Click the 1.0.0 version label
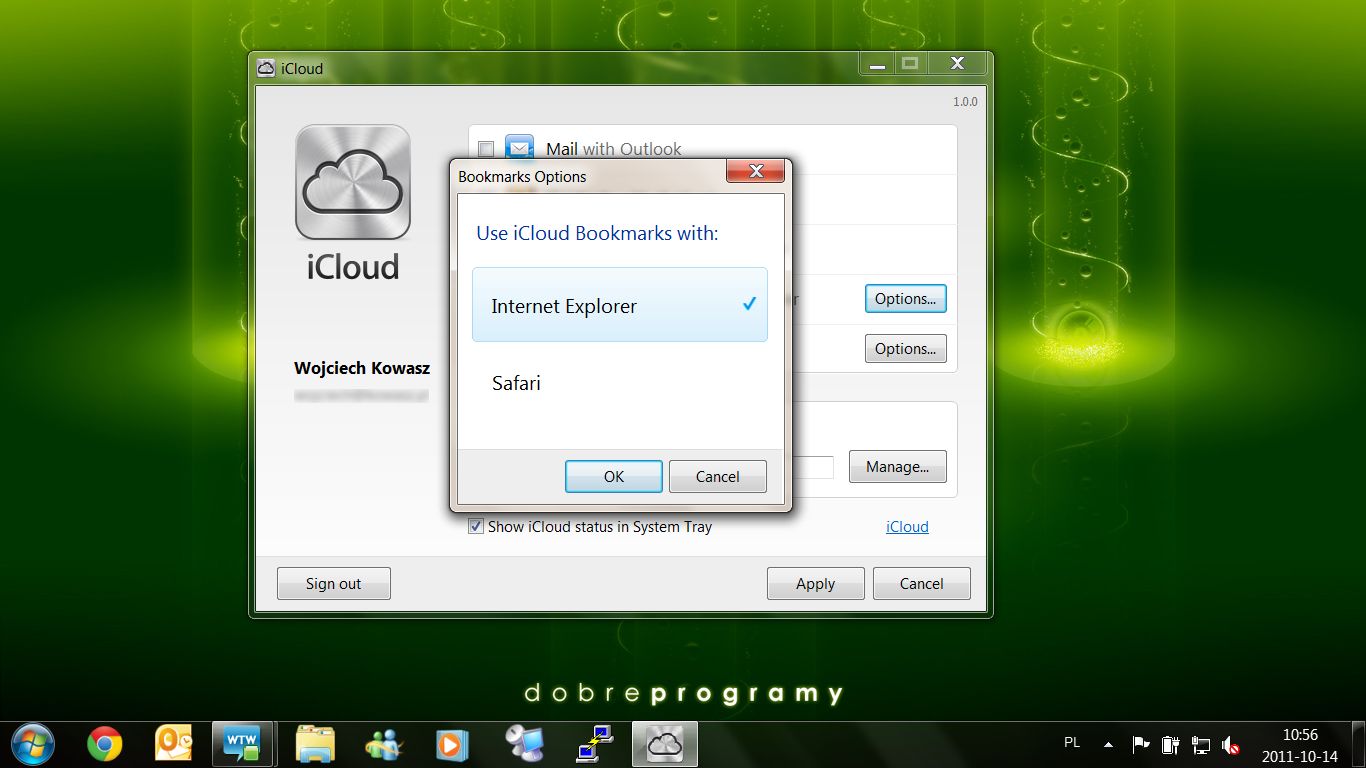This screenshot has height=768, width=1366. pyautogui.click(x=965, y=102)
